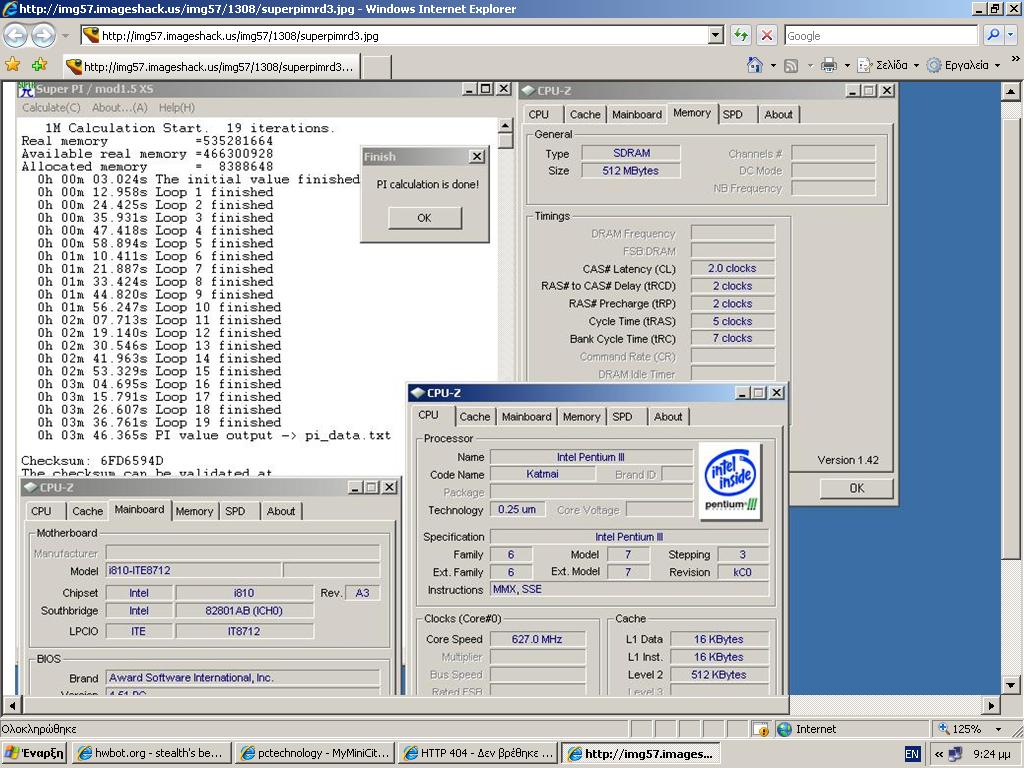Click the CAS# Latency 2.0 clocks value
The width and height of the screenshot is (1024, 768).
coord(732,268)
